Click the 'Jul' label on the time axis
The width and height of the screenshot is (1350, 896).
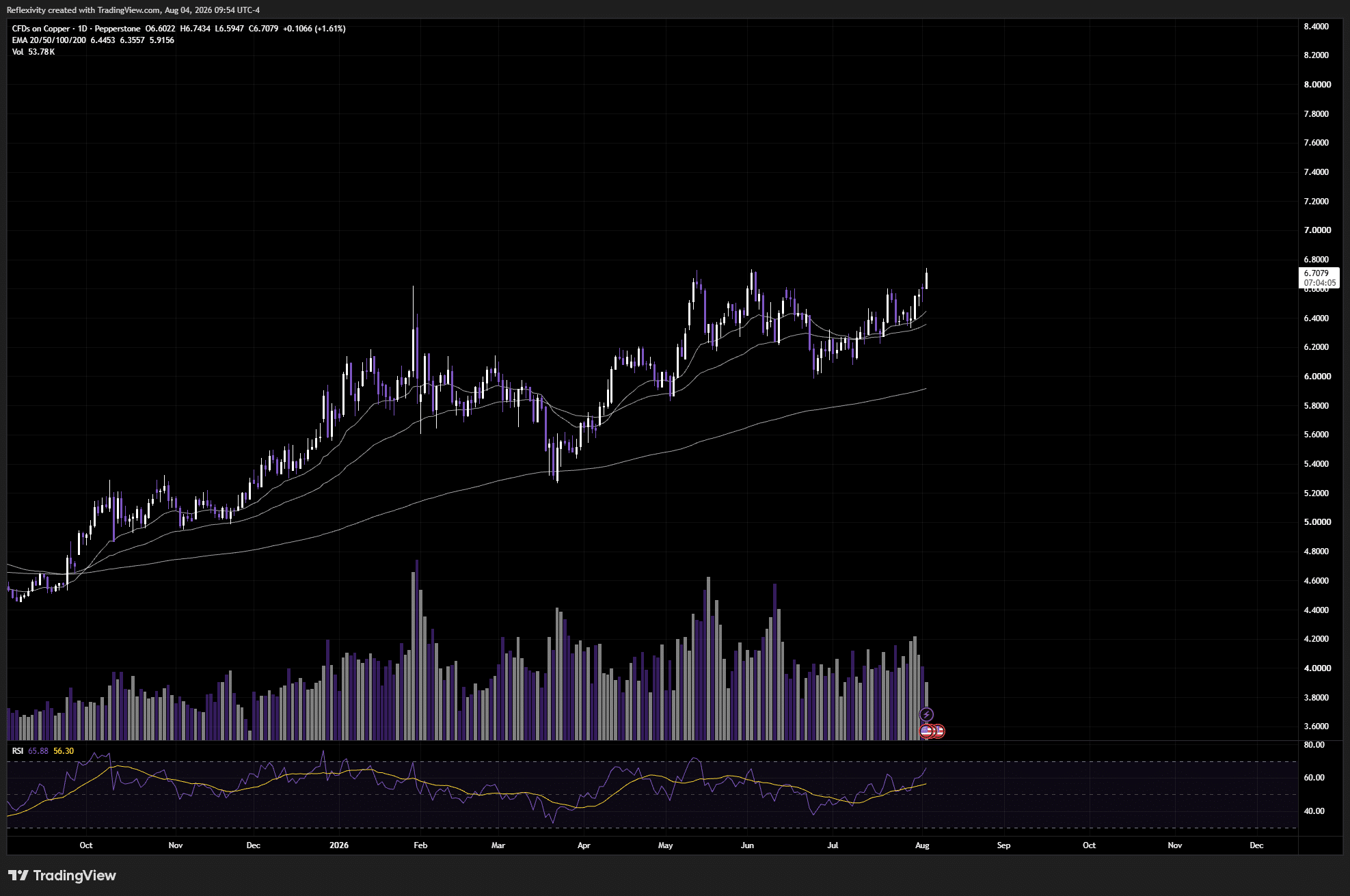(833, 845)
